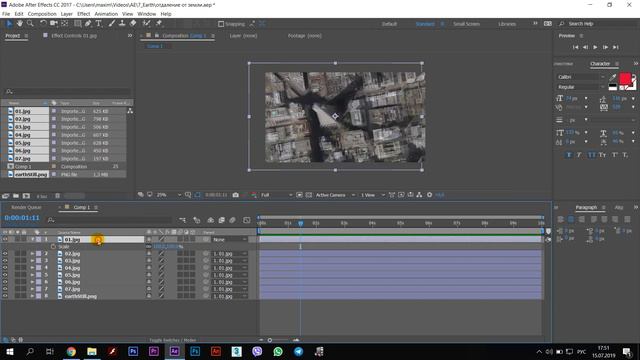Click the current time indicator on ruler
640x360 pixels.
pos(301,223)
